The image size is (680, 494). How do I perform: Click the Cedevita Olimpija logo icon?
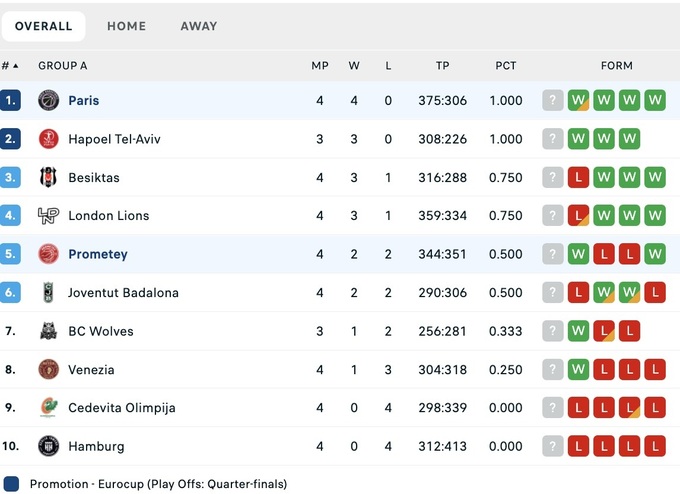point(48,408)
